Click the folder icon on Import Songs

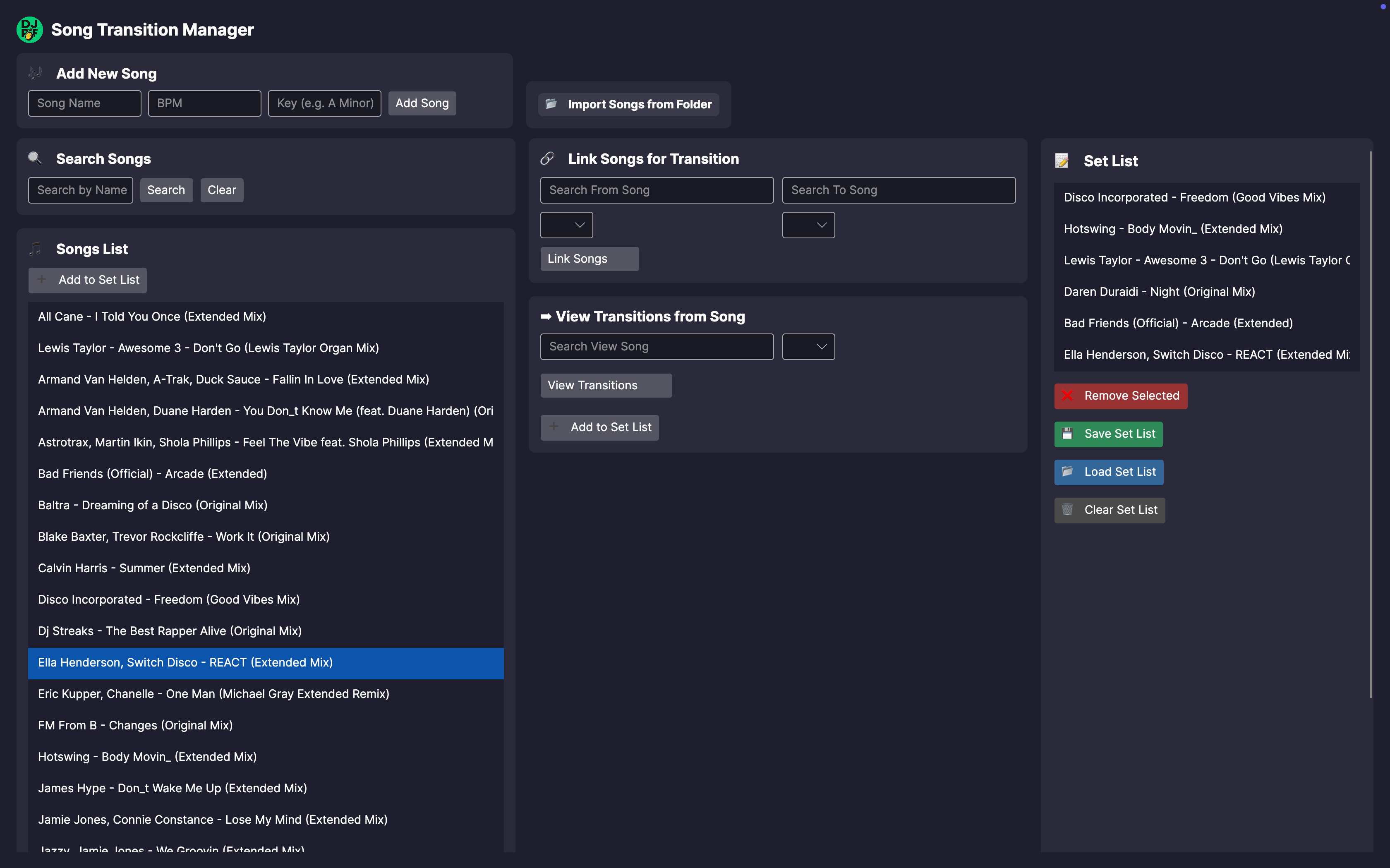551,104
